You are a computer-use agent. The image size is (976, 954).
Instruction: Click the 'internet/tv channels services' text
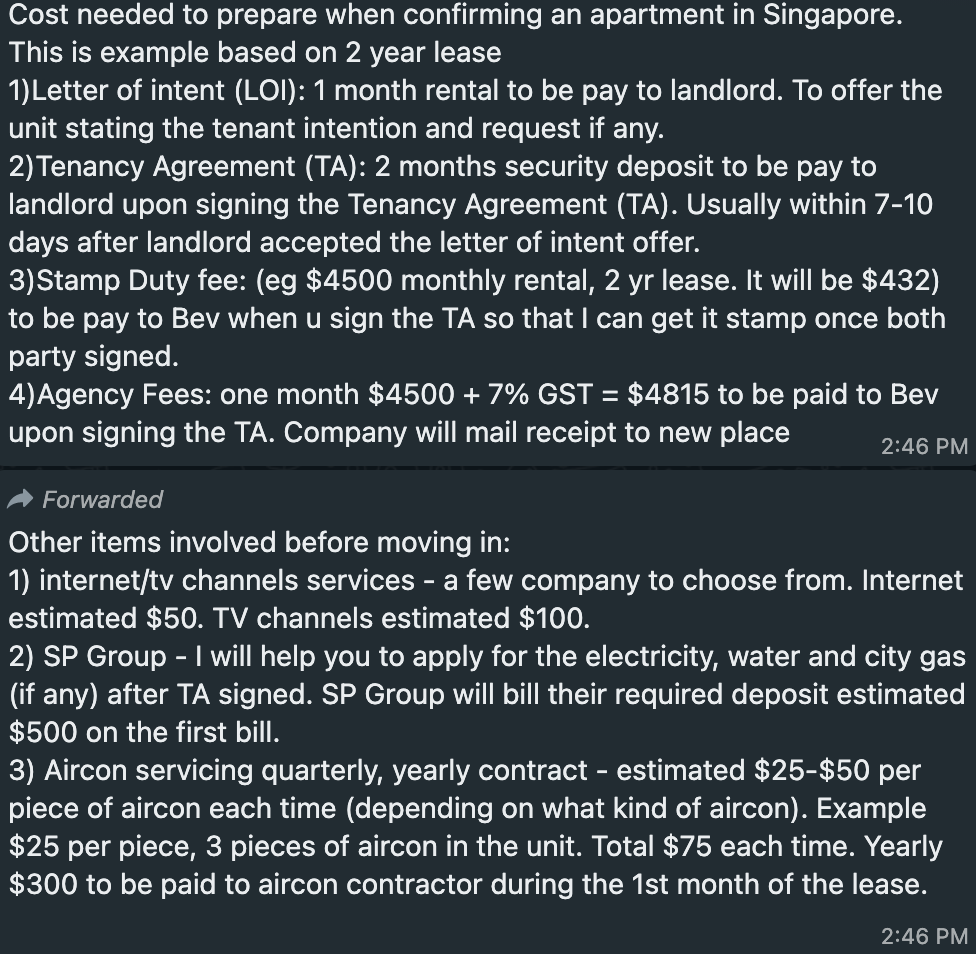point(227,581)
